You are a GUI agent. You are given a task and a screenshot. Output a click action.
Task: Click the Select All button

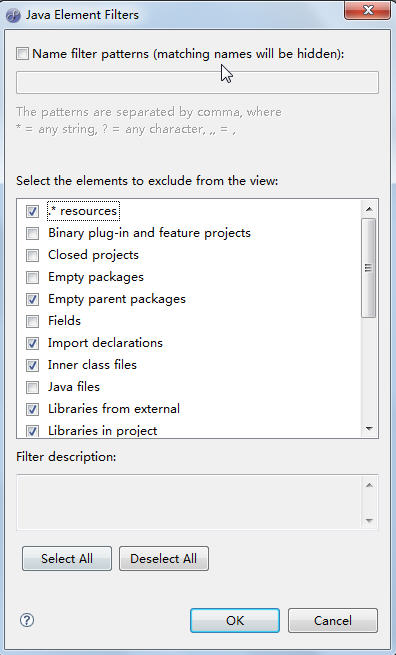pyautogui.click(x=67, y=559)
